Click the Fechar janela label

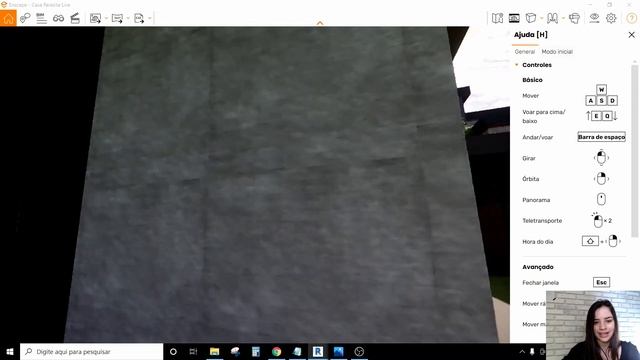click(540, 282)
